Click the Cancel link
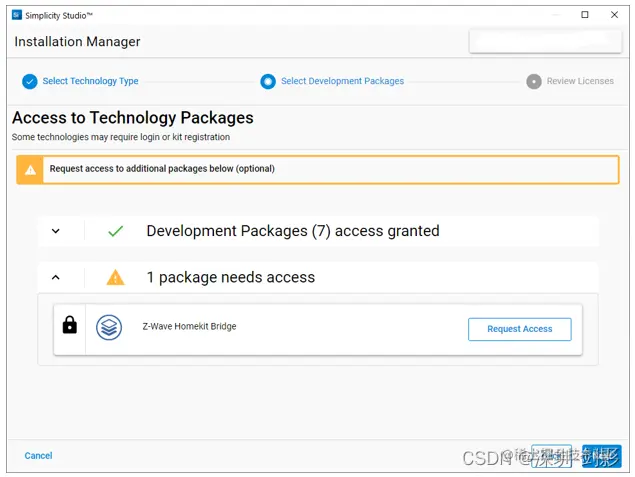 pyautogui.click(x=38, y=456)
